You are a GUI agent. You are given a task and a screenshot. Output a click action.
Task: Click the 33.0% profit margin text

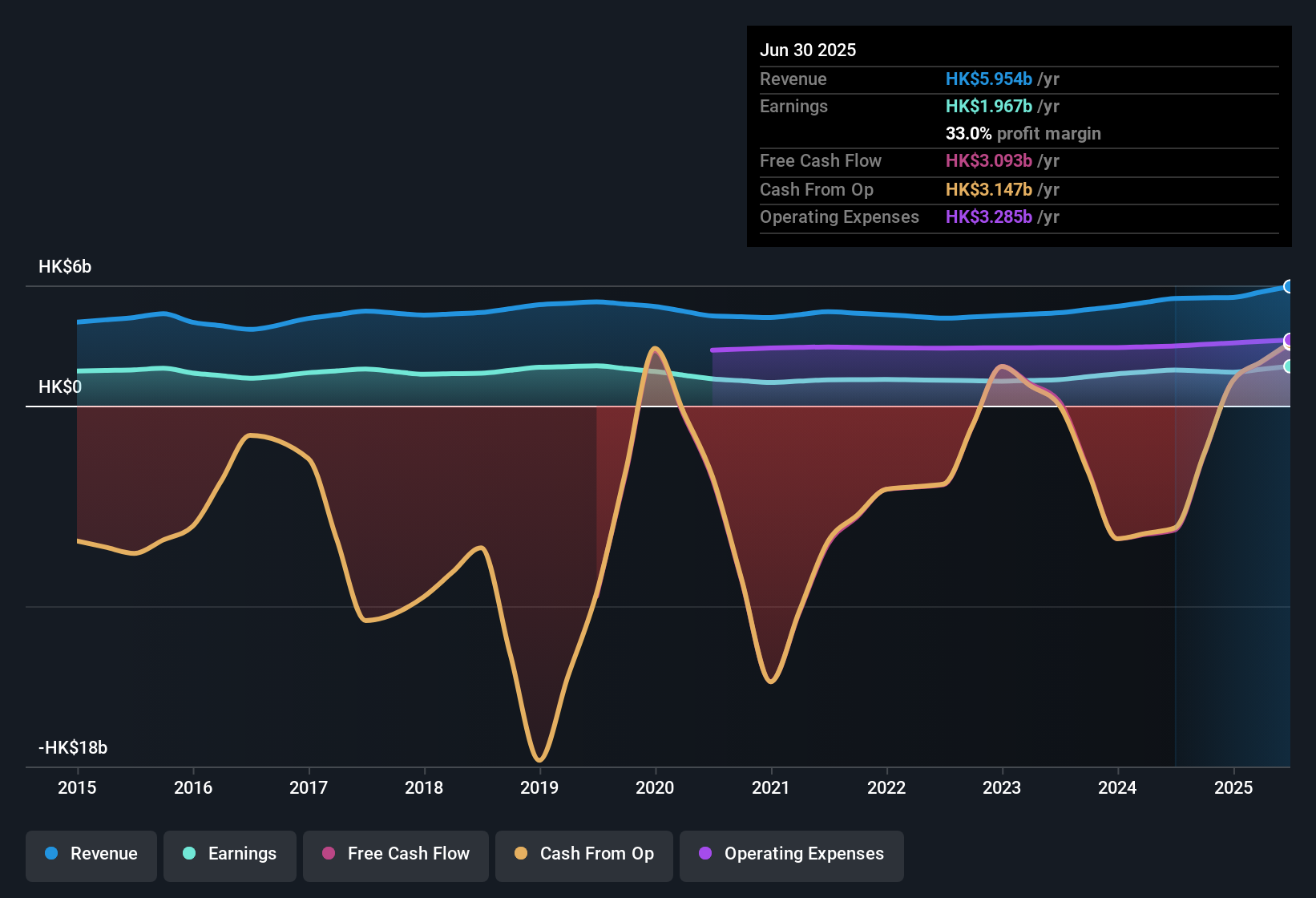pyautogui.click(x=1023, y=133)
